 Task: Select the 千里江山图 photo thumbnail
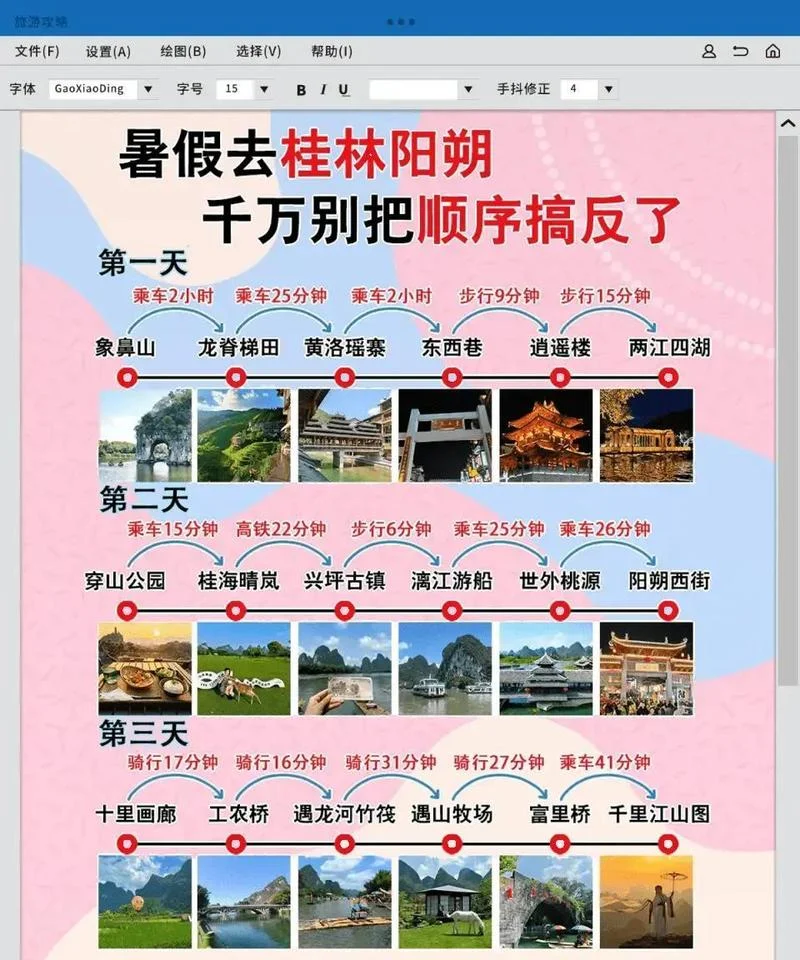click(646, 902)
